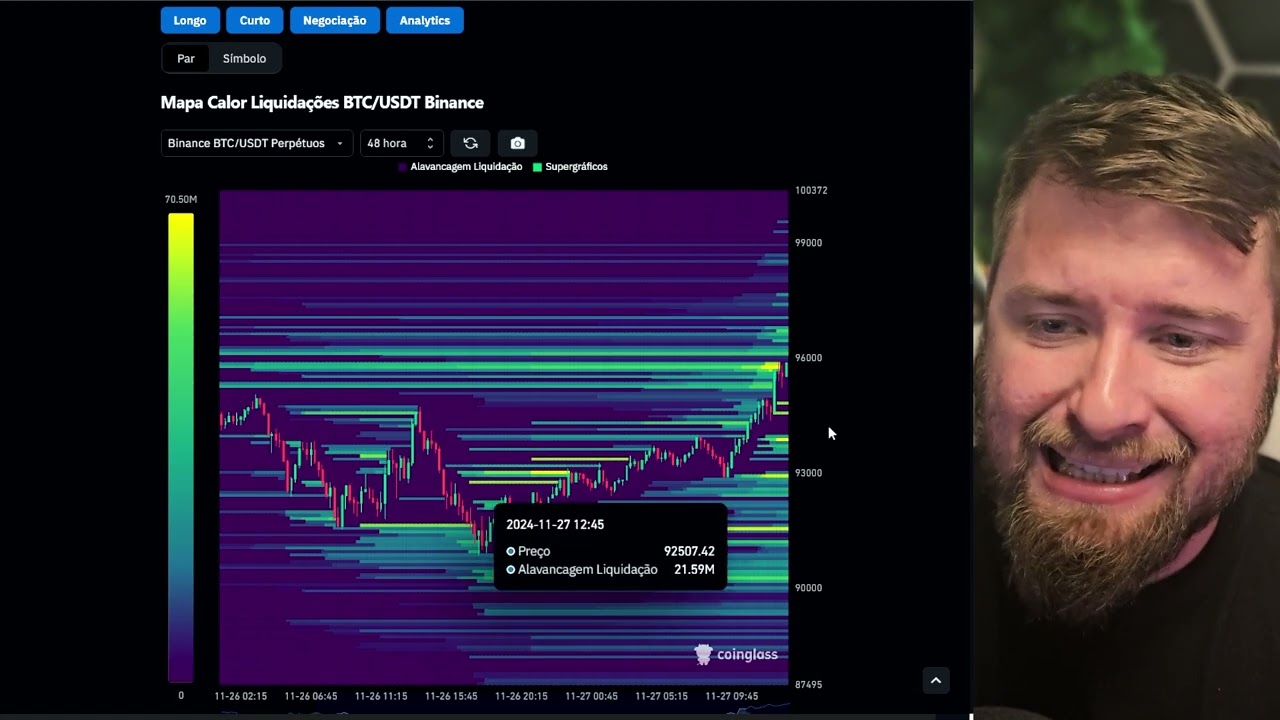Screen dimensions: 1280x720
Task: Click the 87495 bottom price label
Action: (x=808, y=685)
